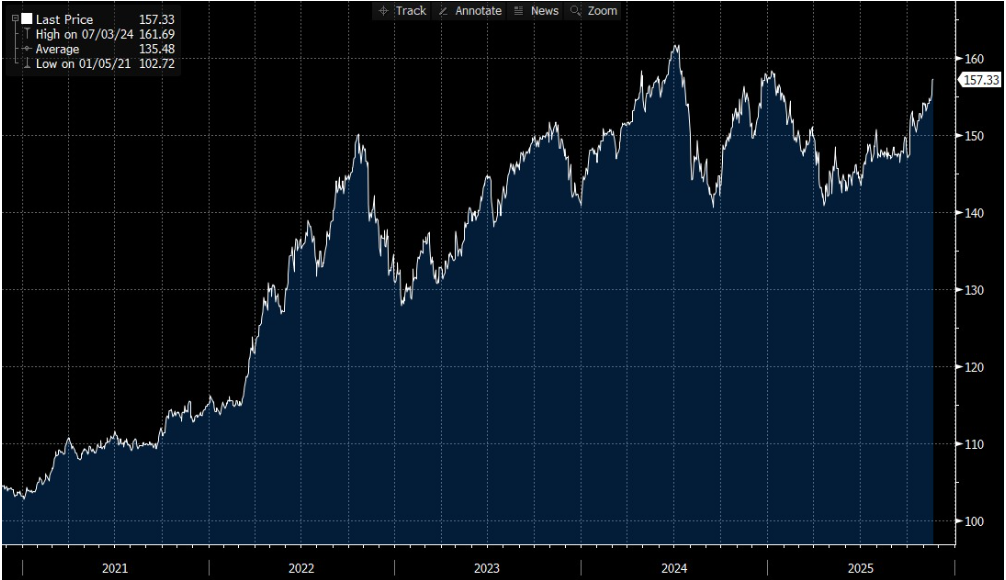
Task: Click the 135.48 average value in legend
Action: tap(158, 49)
